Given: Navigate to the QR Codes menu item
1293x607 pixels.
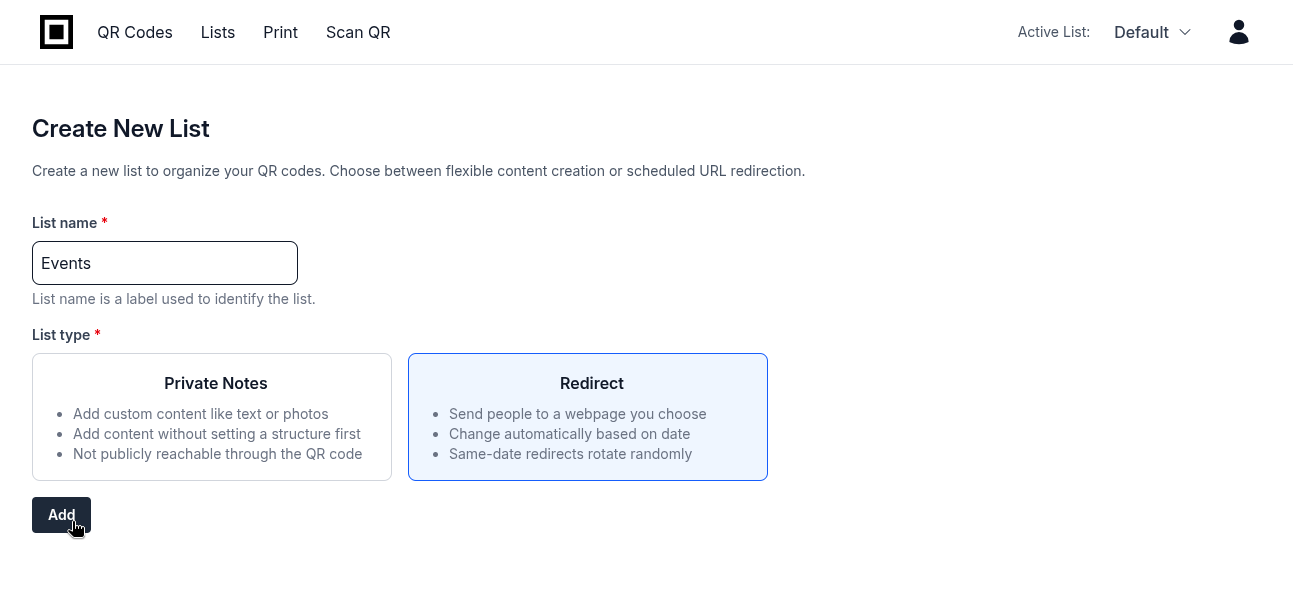Looking at the screenshot, I should coord(134,32).
